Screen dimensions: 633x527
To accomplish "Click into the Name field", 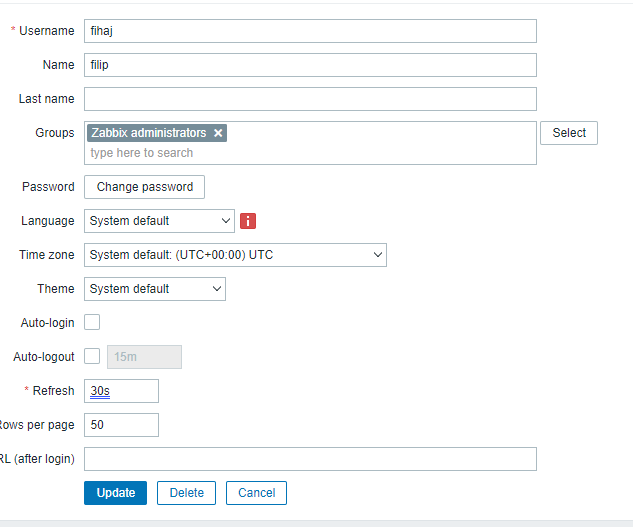I will click(x=310, y=65).
